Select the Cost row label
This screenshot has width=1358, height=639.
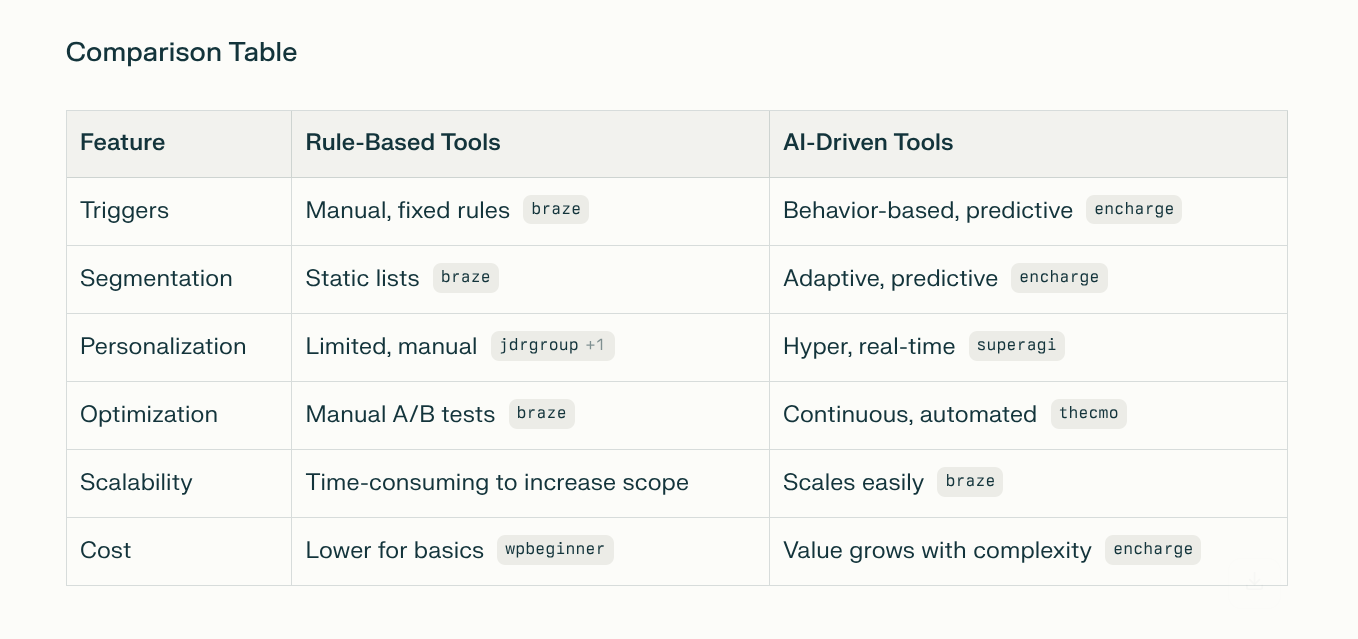[105, 550]
